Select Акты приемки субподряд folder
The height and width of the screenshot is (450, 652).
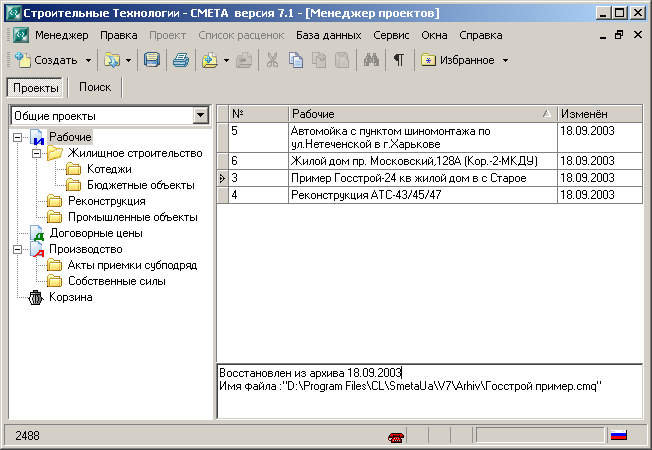(132, 265)
